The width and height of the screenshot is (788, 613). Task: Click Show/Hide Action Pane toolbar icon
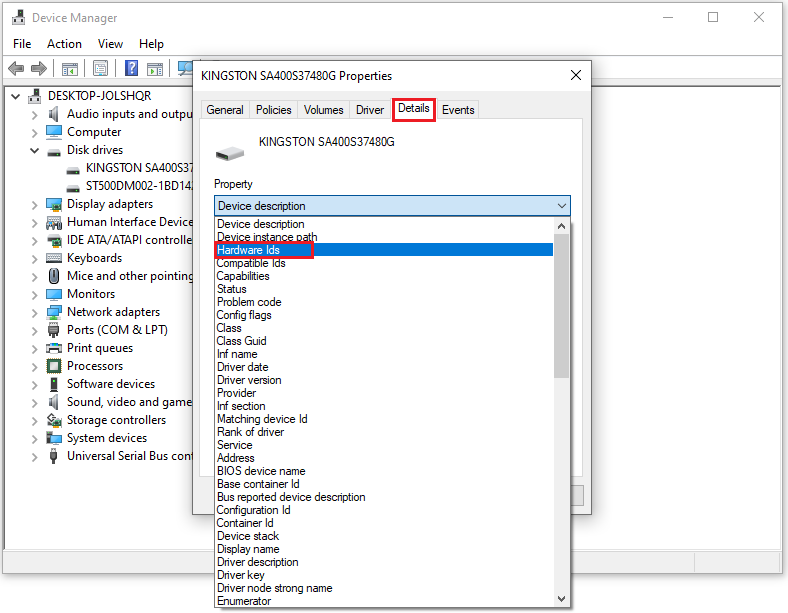coord(155,68)
